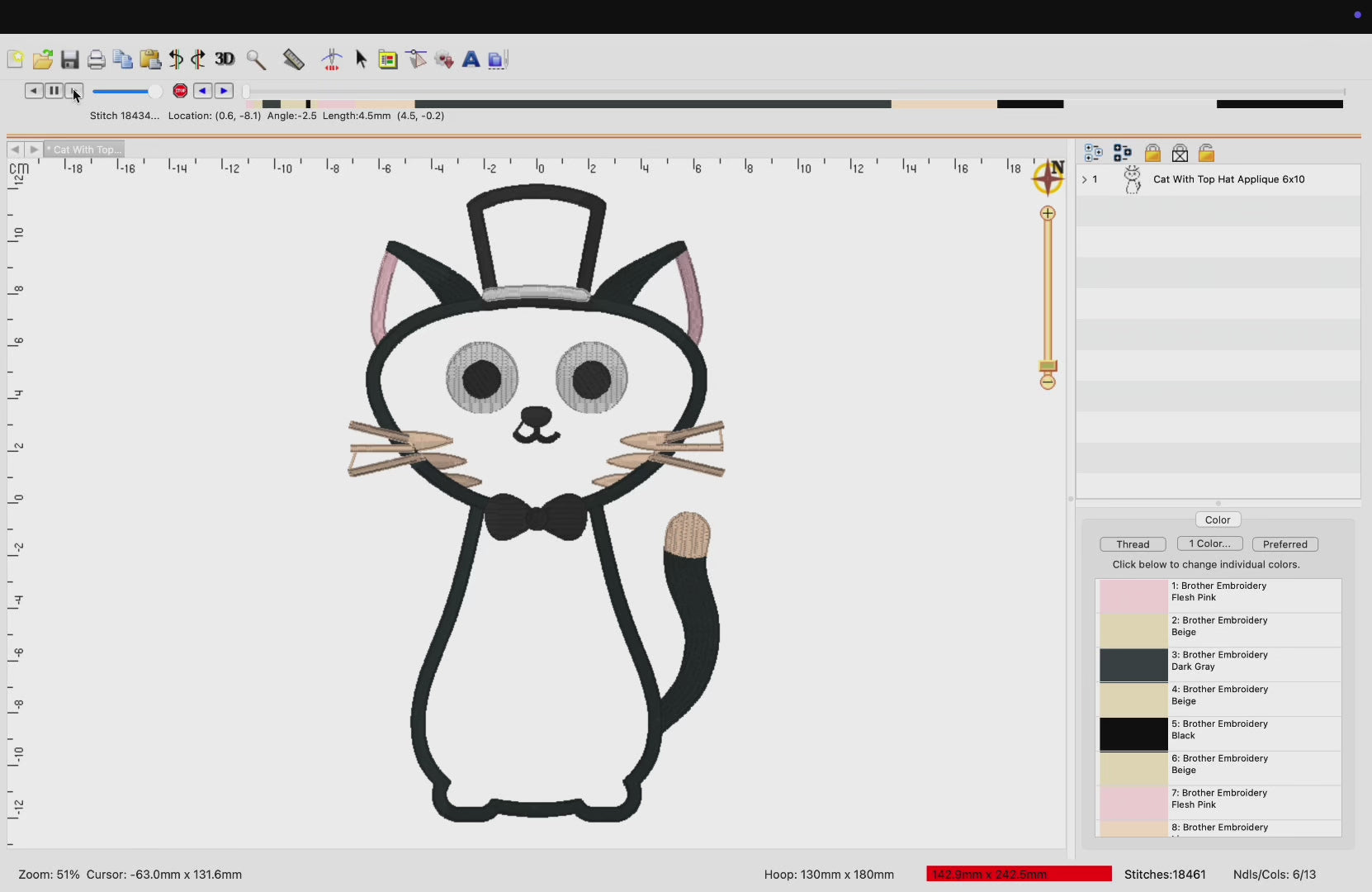Click the collapse all objects icon
The image size is (1372, 892).
(x=1122, y=153)
